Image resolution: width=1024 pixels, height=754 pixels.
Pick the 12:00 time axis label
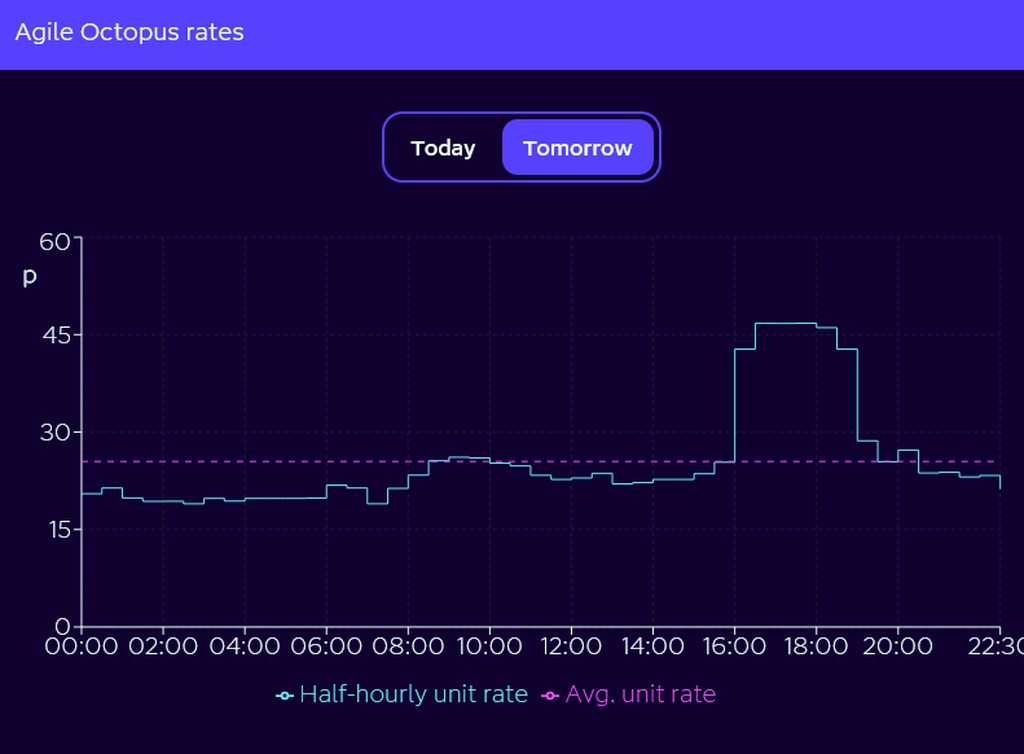tap(571, 646)
